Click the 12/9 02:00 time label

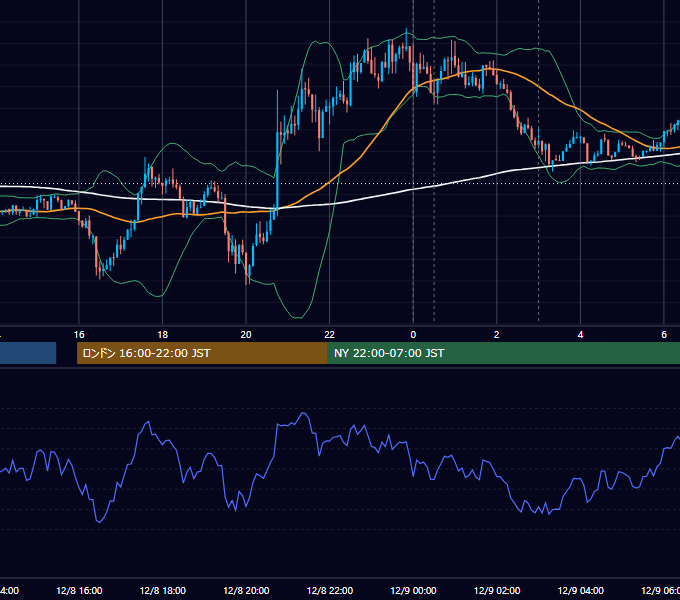click(x=497, y=590)
